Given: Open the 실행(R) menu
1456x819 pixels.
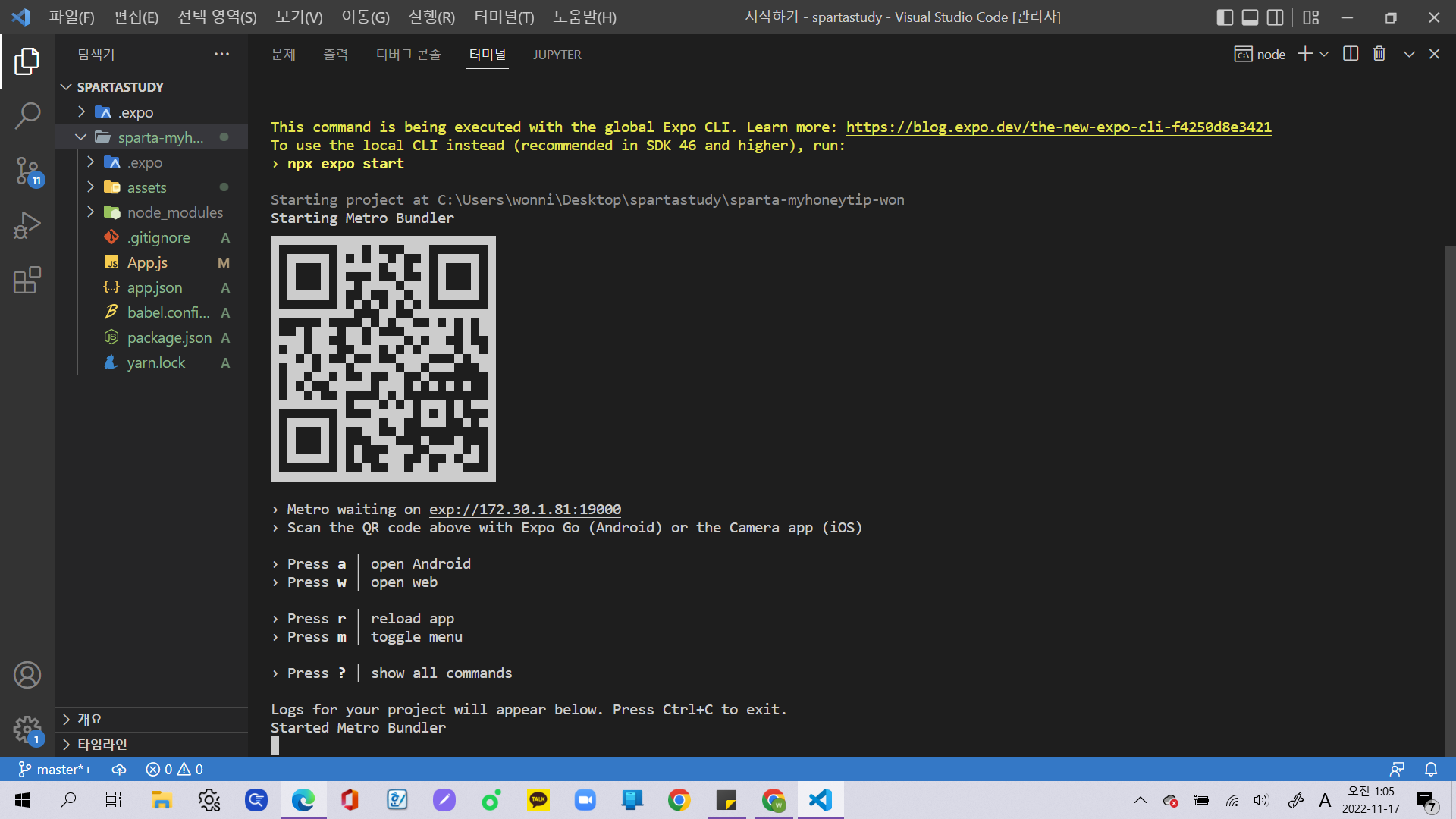Looking at the screenshot, I should (x=431, y=17).
